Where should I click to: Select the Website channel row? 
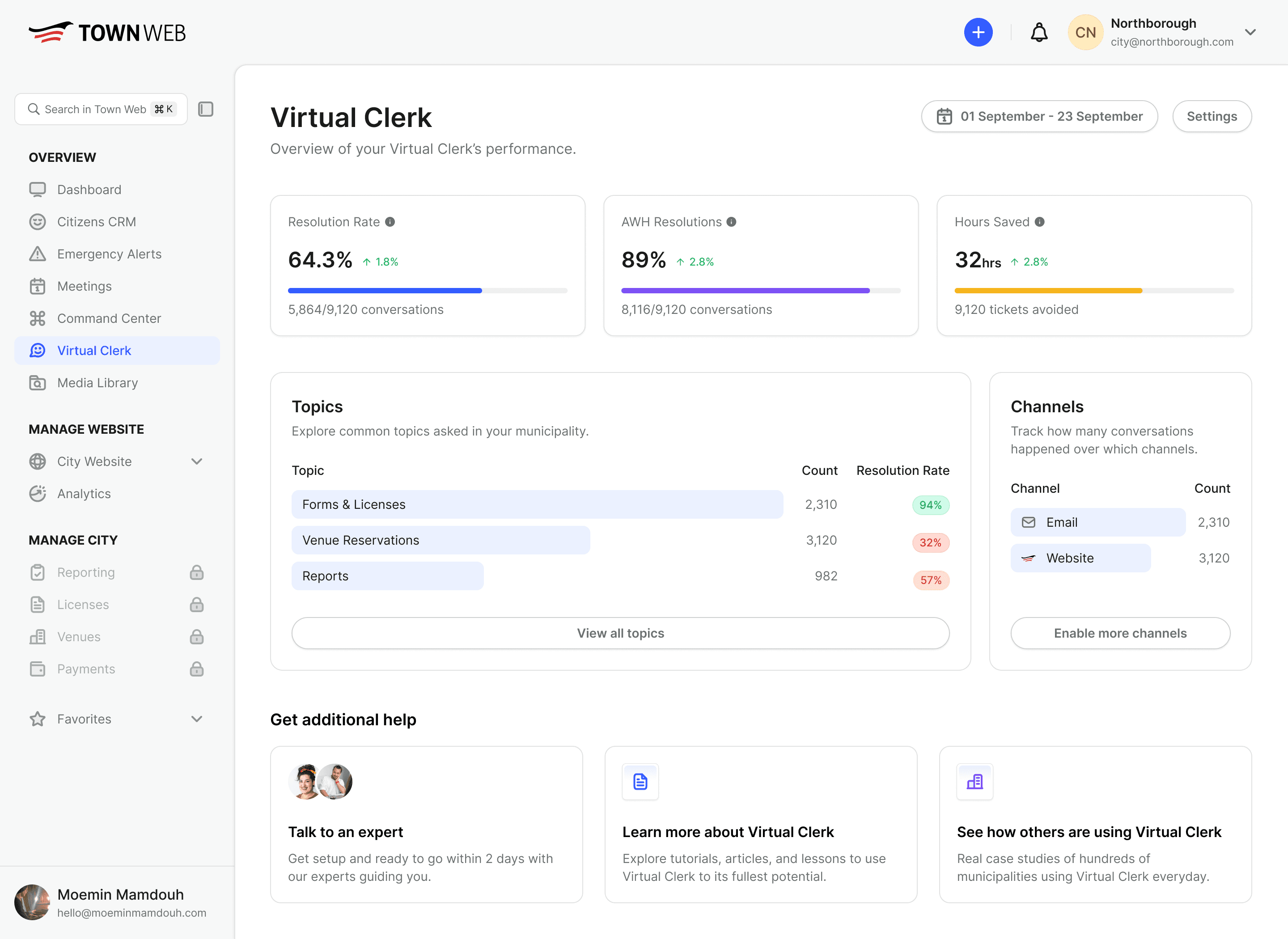(x=1120, y=558)
